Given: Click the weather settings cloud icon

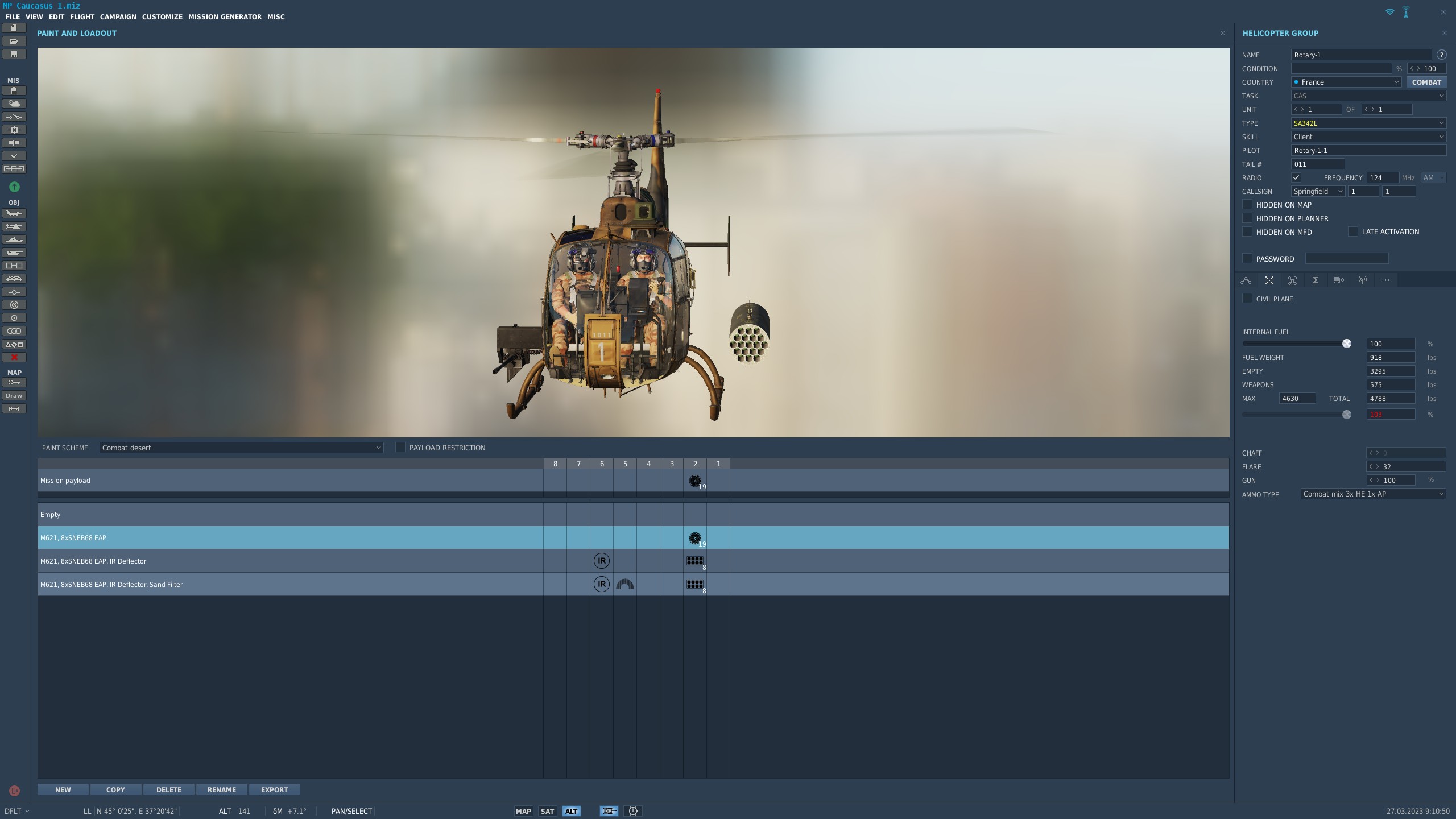Looking at the screenshot, I should (14, 104).
